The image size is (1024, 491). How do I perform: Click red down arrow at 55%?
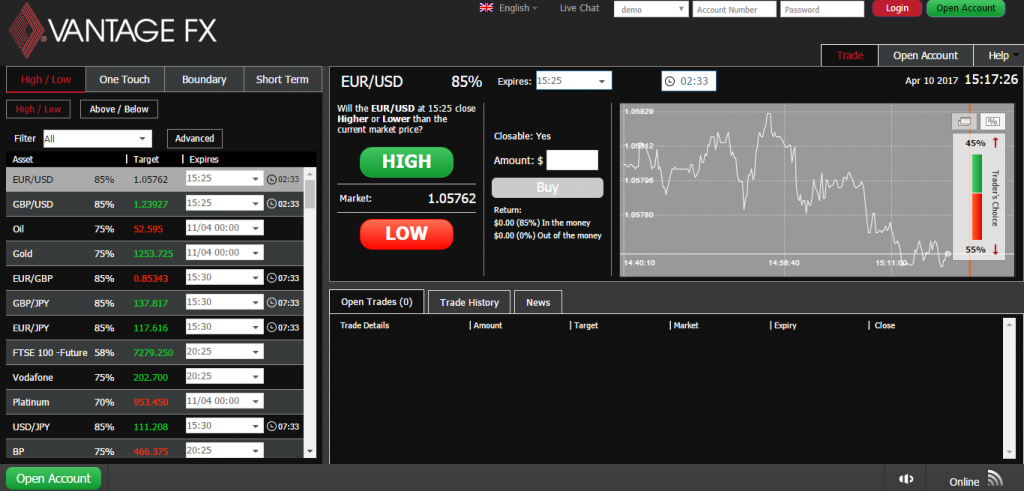[995, 249]
